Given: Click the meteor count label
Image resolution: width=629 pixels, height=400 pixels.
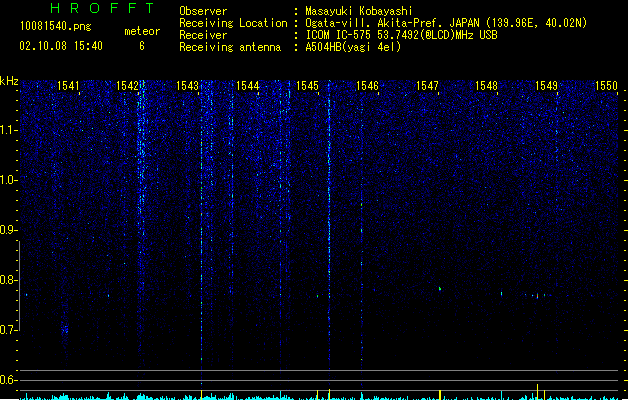Looking at the screenshot, I should (x=142, y=31).
